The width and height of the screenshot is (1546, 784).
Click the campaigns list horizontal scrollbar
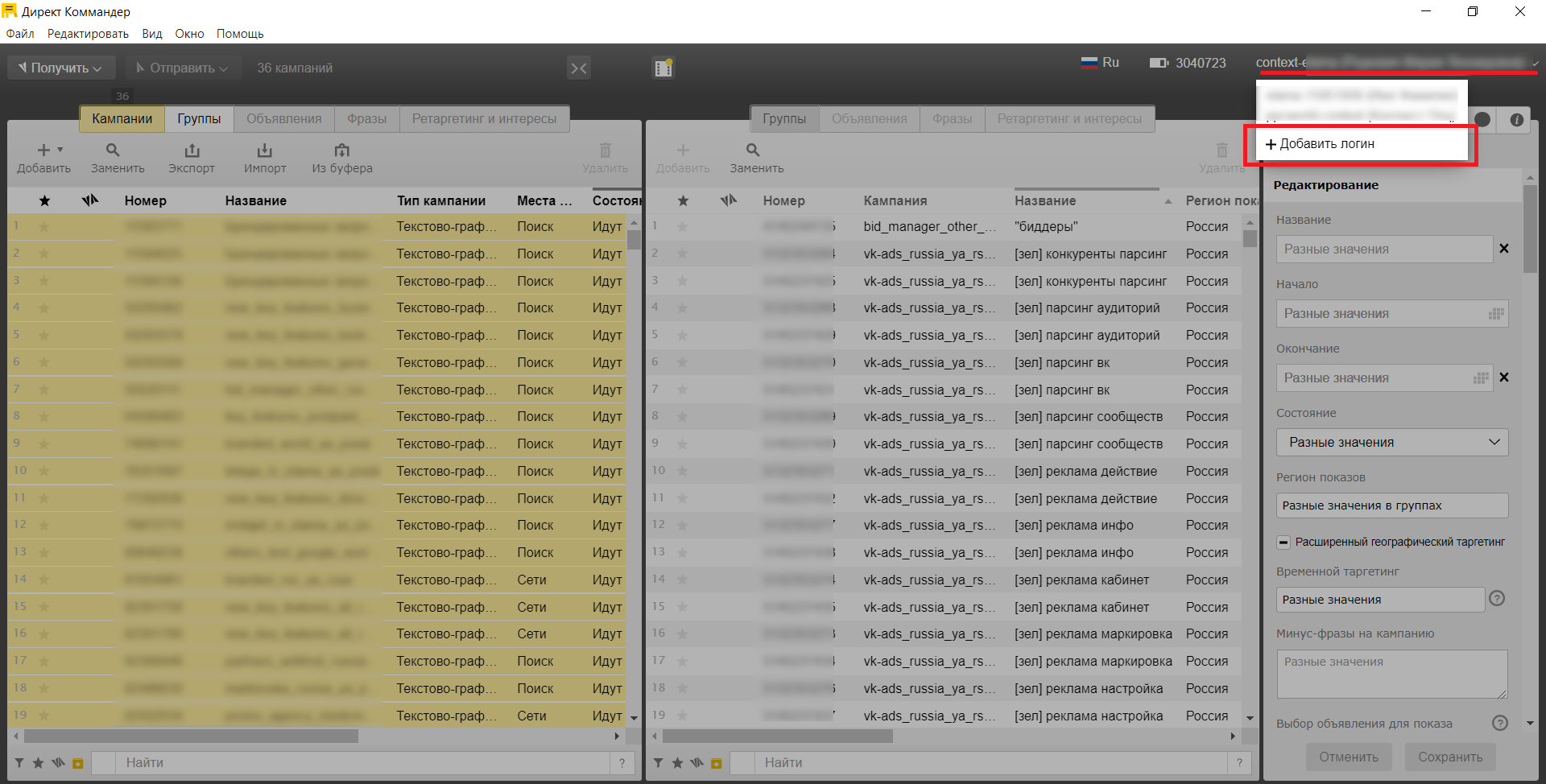point(192,737)
